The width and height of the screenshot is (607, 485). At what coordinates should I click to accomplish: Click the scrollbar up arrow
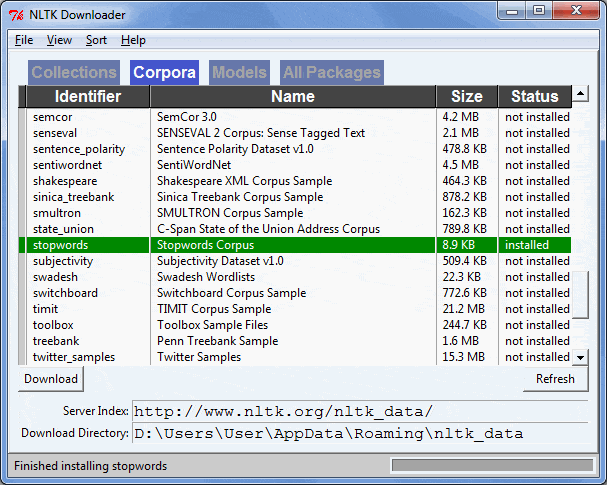pos(580,94)
